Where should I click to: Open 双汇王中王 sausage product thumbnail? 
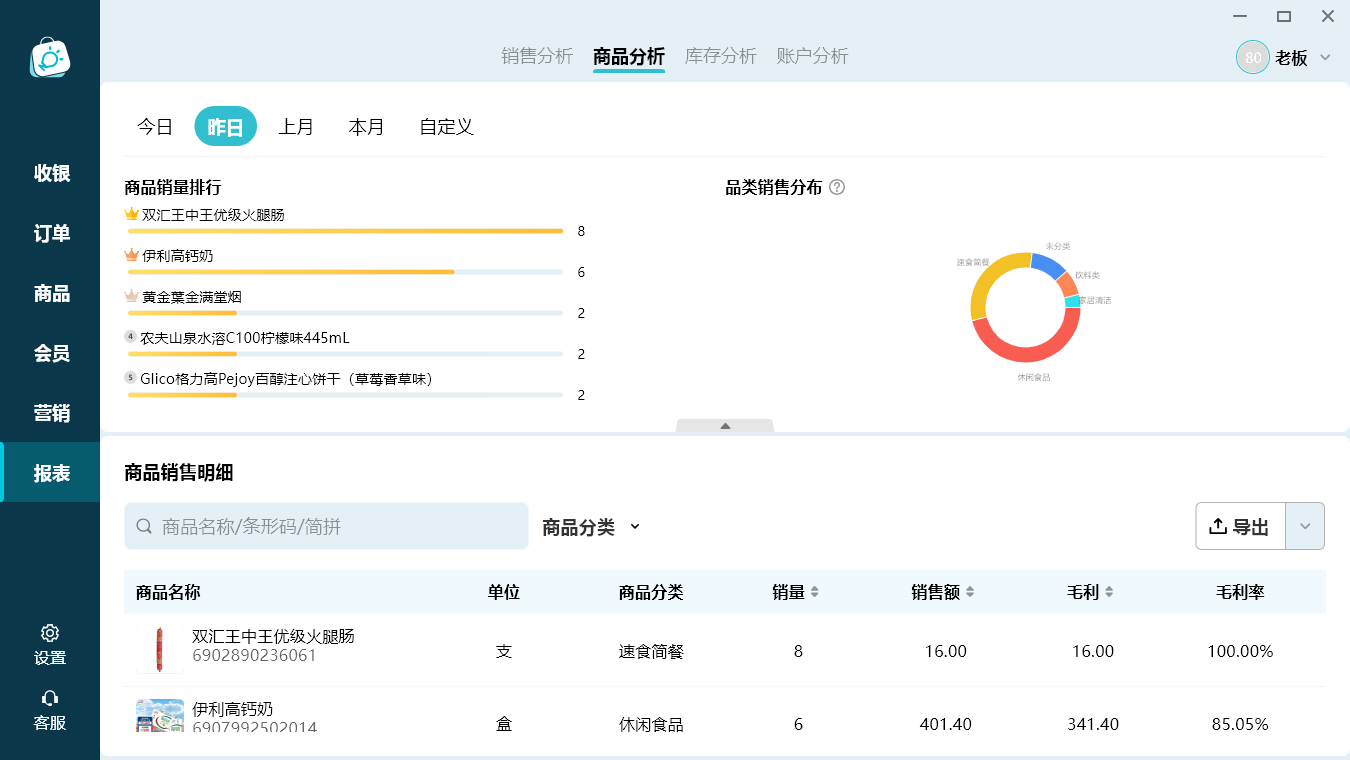click(159, 650)
